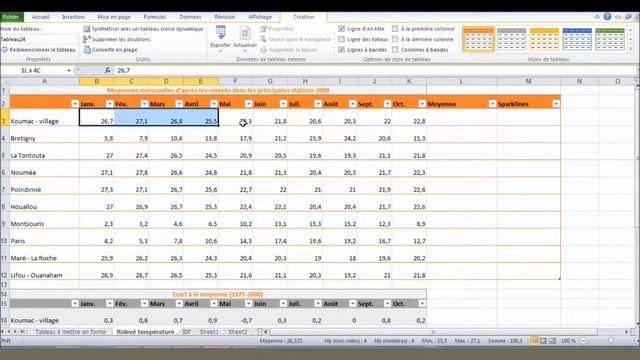Select the Bretigny row label cell
This screenshot has height=360, width=640.
44,134
